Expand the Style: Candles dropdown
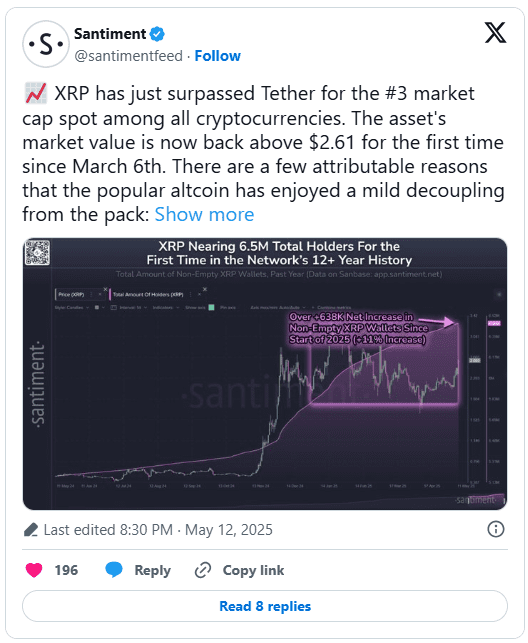528x643 pixels. tap(72, 307)
